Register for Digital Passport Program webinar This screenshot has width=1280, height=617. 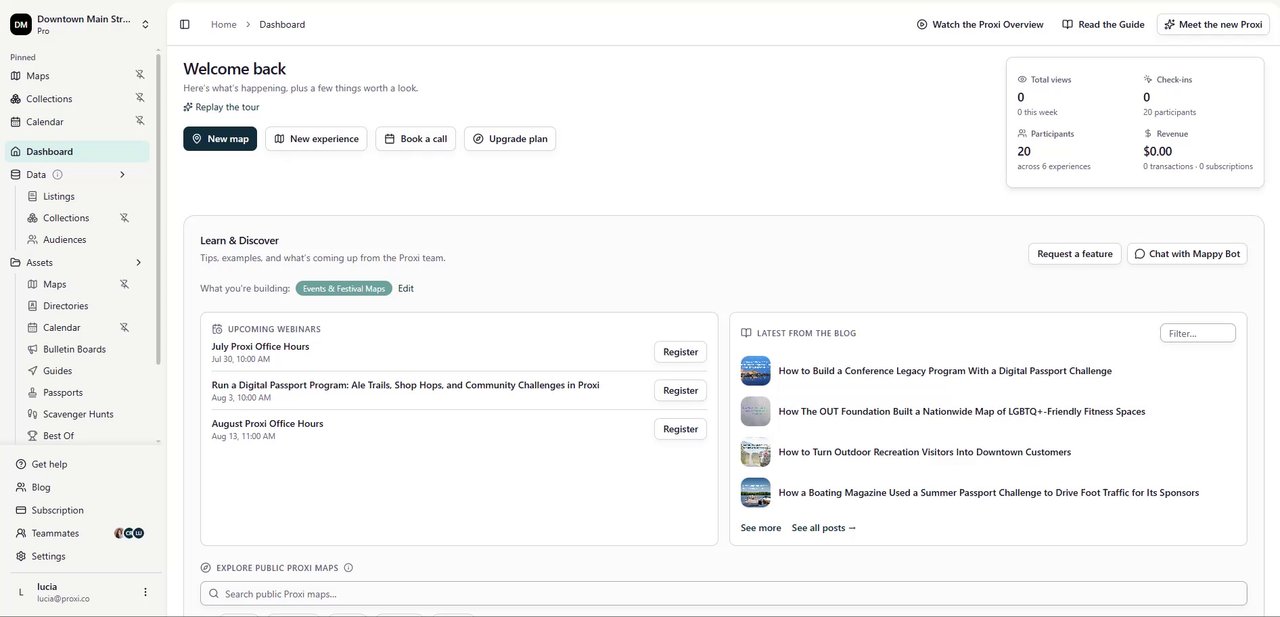(680, 390)
